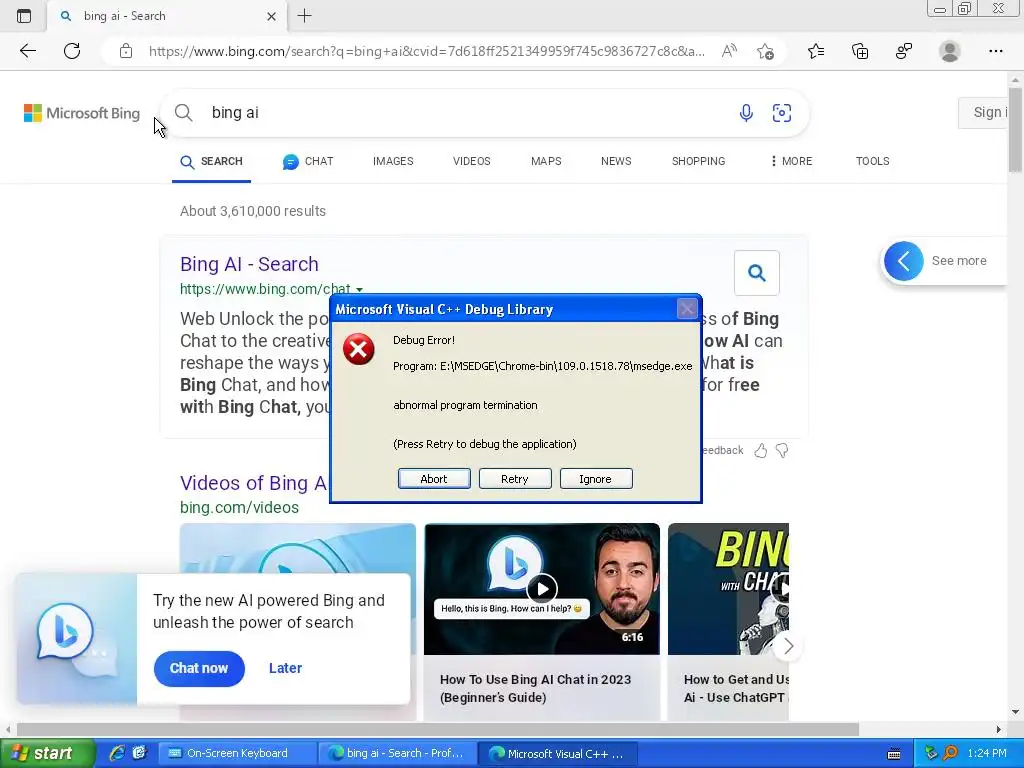Switch to 'bing ai - Search' taskbar item
1024x768 pixels.
pos(397,754)
